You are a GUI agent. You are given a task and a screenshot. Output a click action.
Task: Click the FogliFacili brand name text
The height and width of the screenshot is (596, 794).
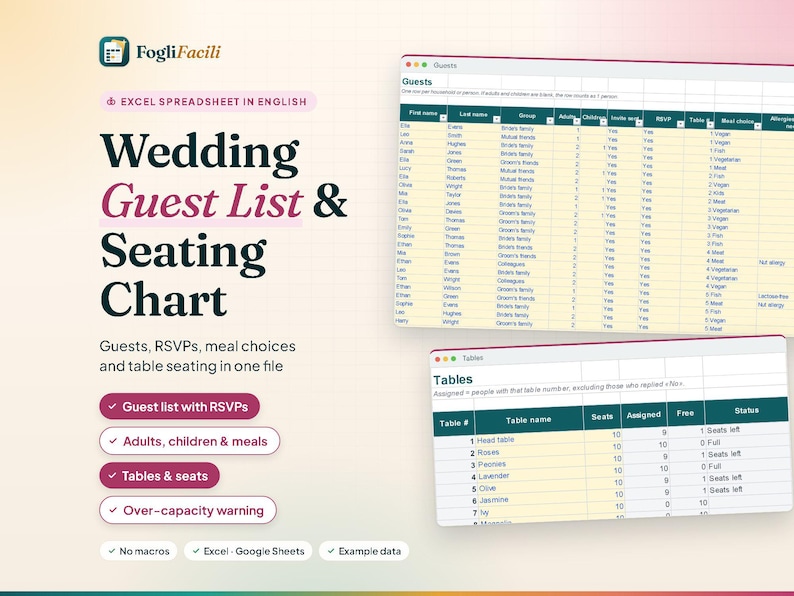click(x=178, y=53)
